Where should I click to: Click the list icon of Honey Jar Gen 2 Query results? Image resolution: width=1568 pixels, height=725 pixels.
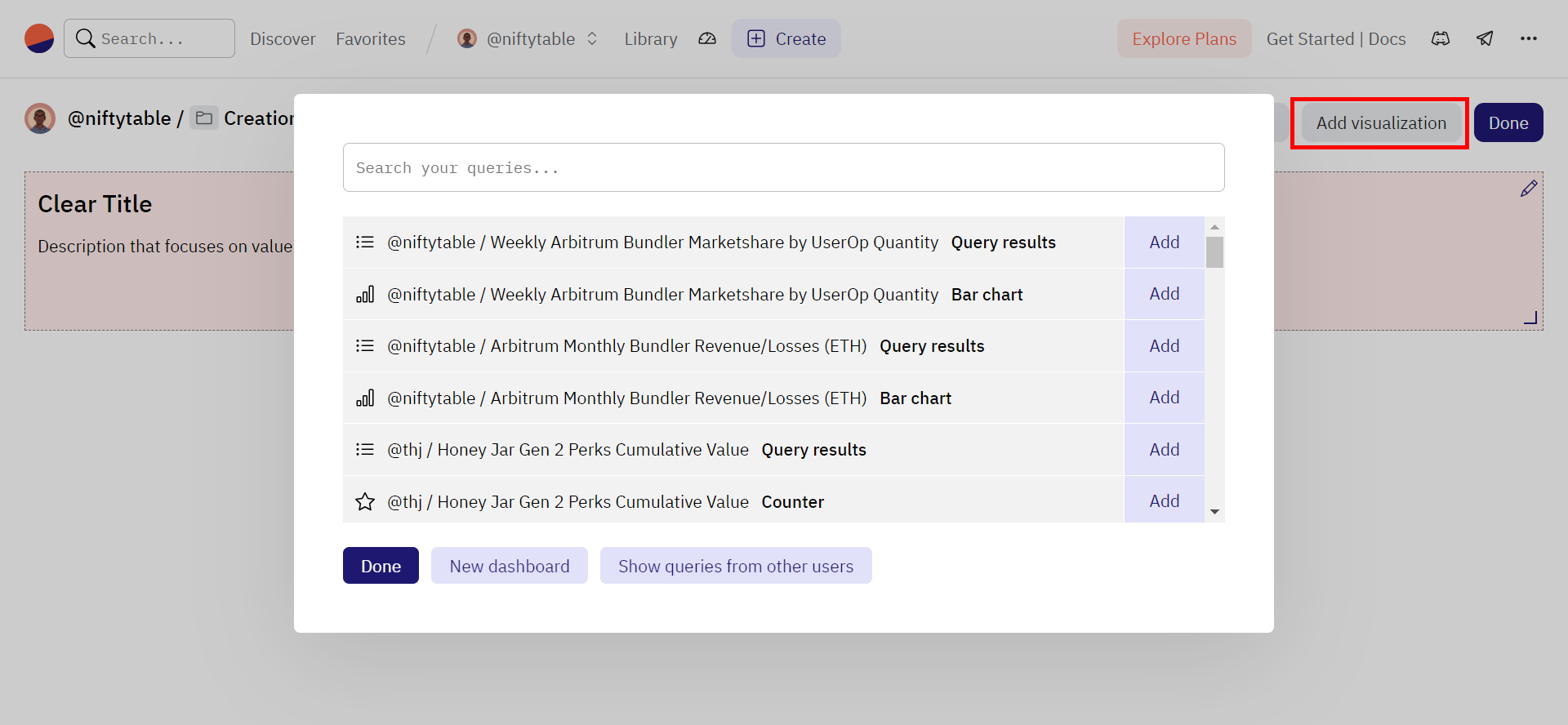[365, 450]
